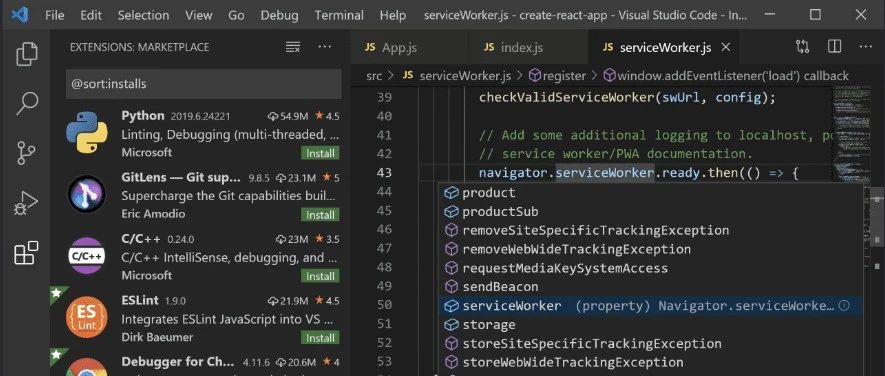Click Eric Amodio publisher name
This screenshot has width=885, height=376.
click(153, 214)
